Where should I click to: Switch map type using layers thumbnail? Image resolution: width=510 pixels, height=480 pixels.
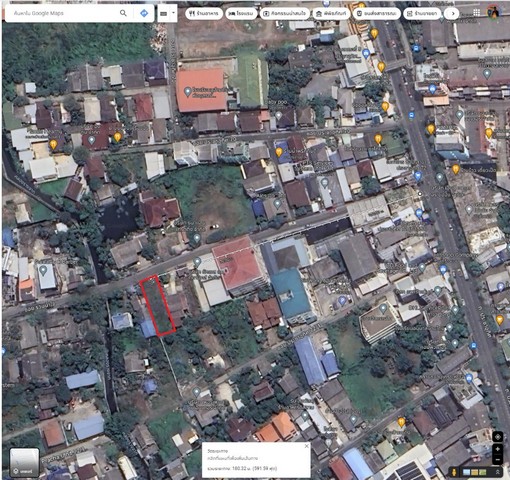point(24,463)
